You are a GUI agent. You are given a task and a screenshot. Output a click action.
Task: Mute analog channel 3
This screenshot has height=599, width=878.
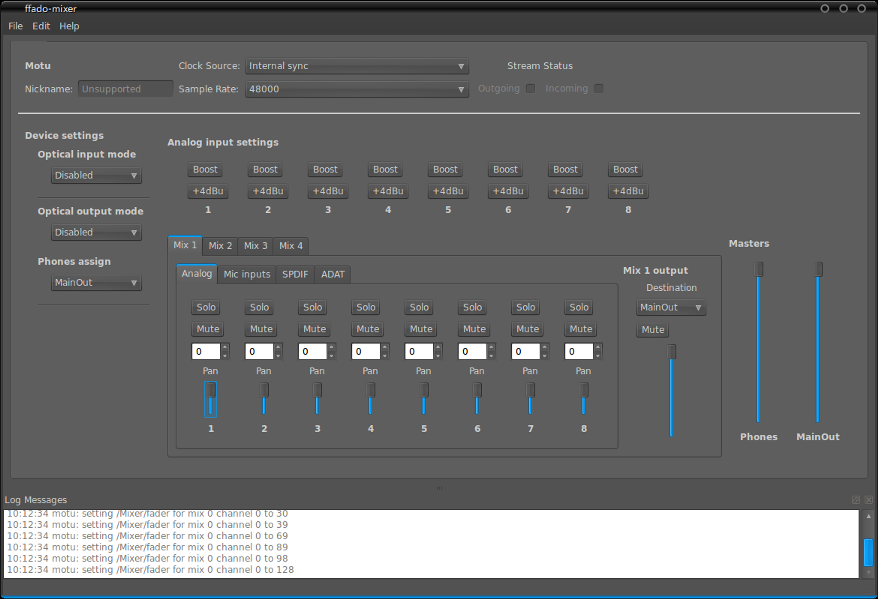[x=314, y=329]
